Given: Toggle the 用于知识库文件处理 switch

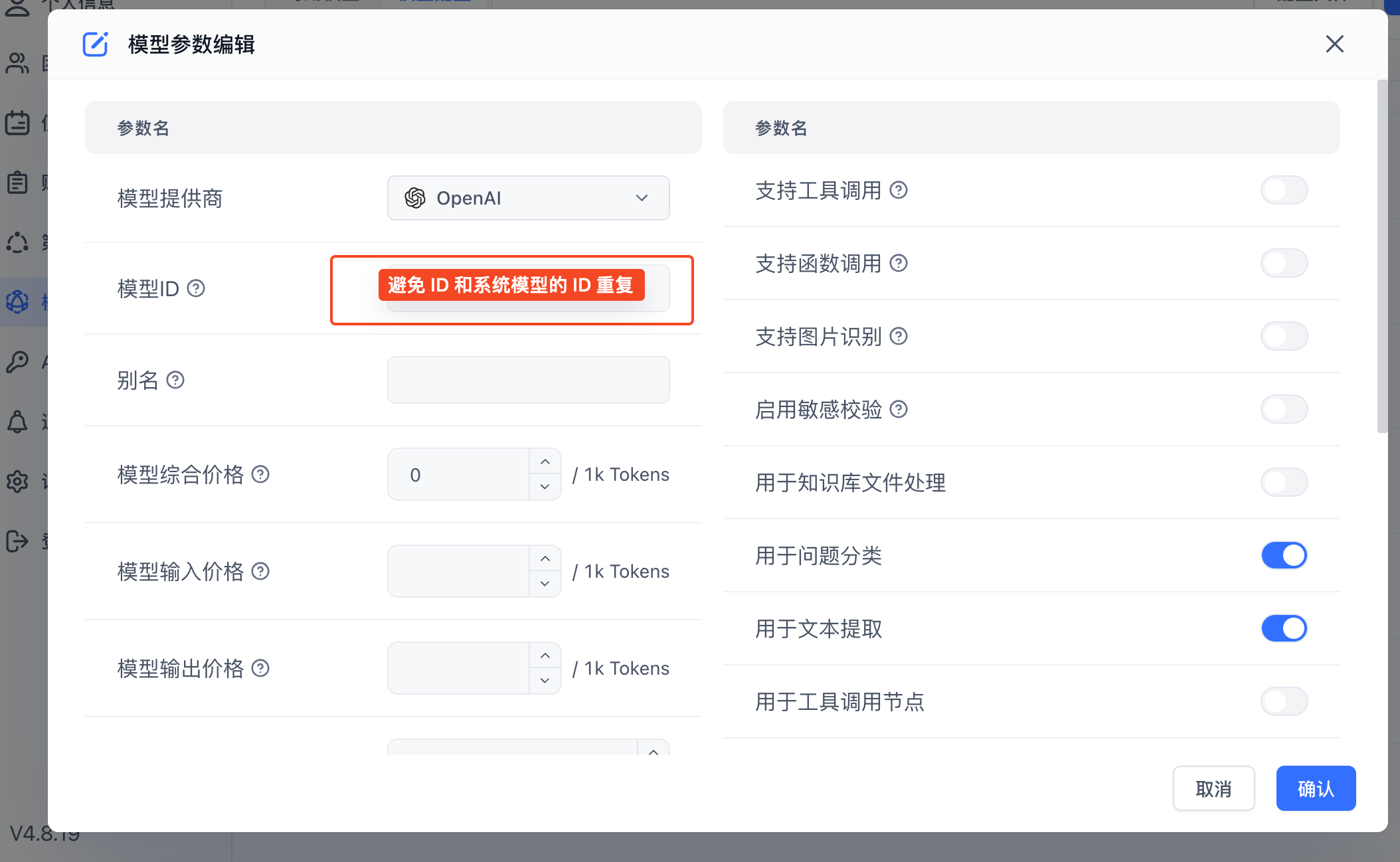Looking at the screenshot, I should (1284, 482).
